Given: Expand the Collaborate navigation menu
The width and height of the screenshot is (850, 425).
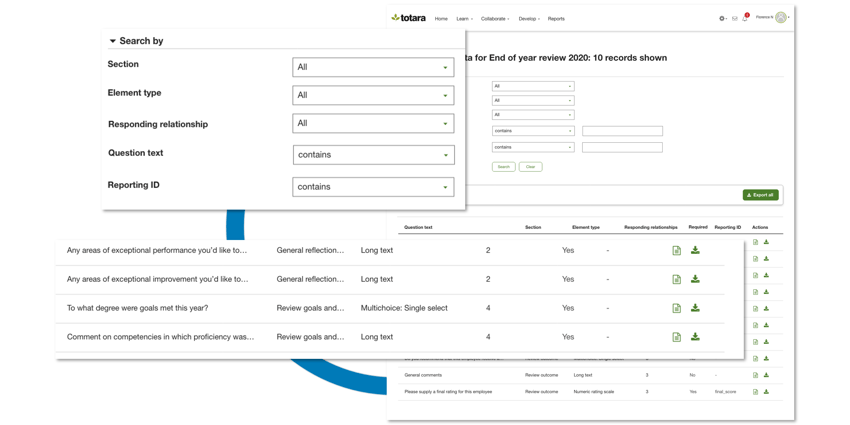Looking at the screenshot, I should click(495, 19).
